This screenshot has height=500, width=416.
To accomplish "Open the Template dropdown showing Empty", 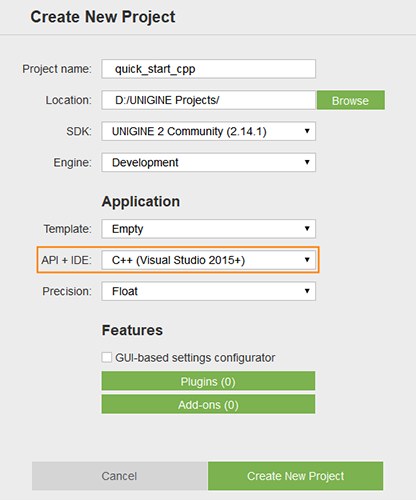I will click(x=208, y=229).
